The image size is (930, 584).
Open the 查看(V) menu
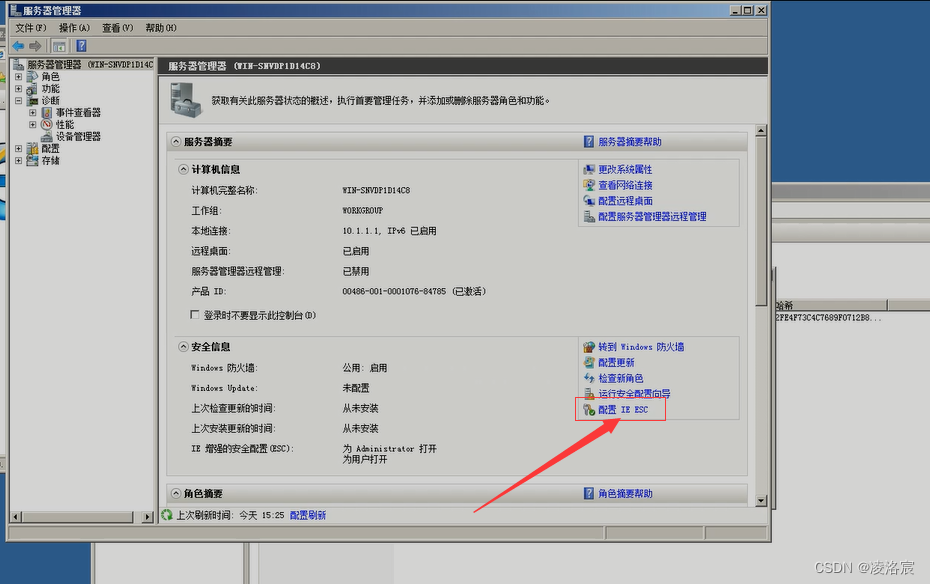click(x=117, y=28)
